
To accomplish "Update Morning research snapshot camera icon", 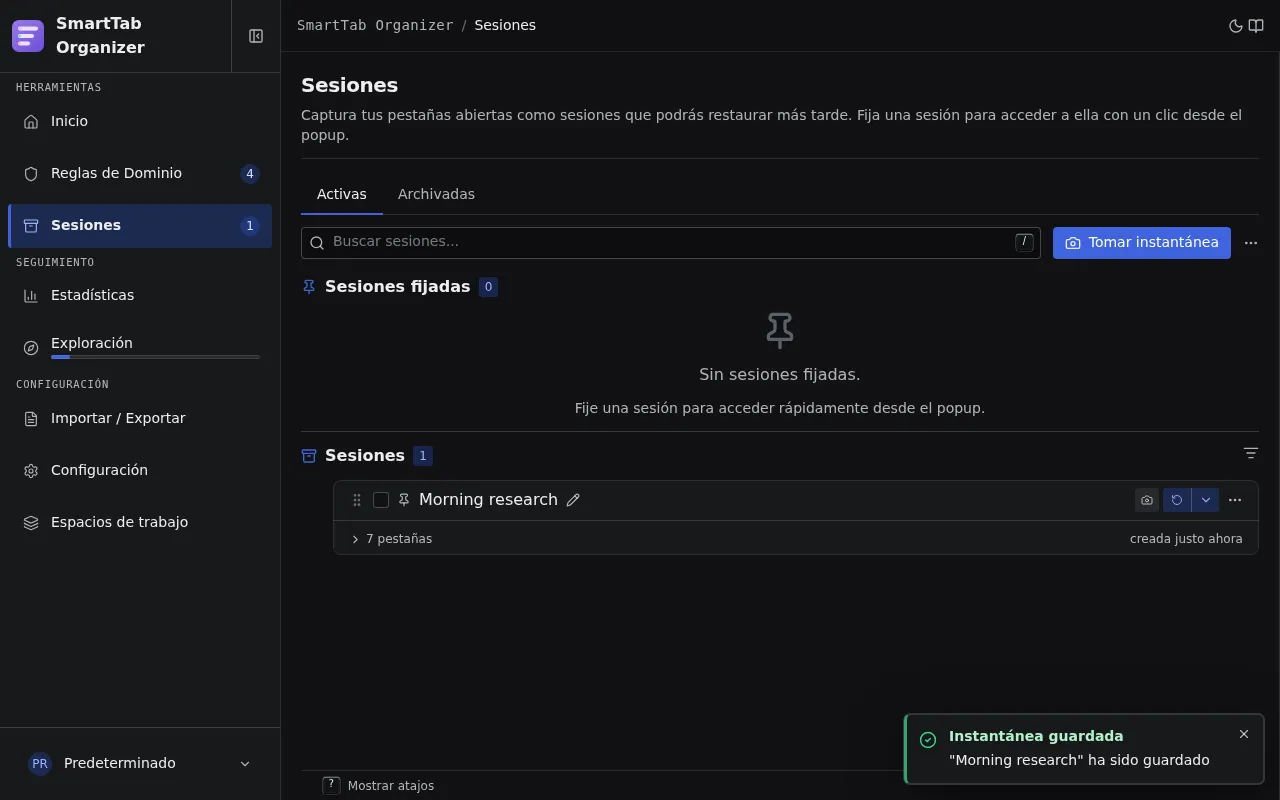I will click(1147, 500).
